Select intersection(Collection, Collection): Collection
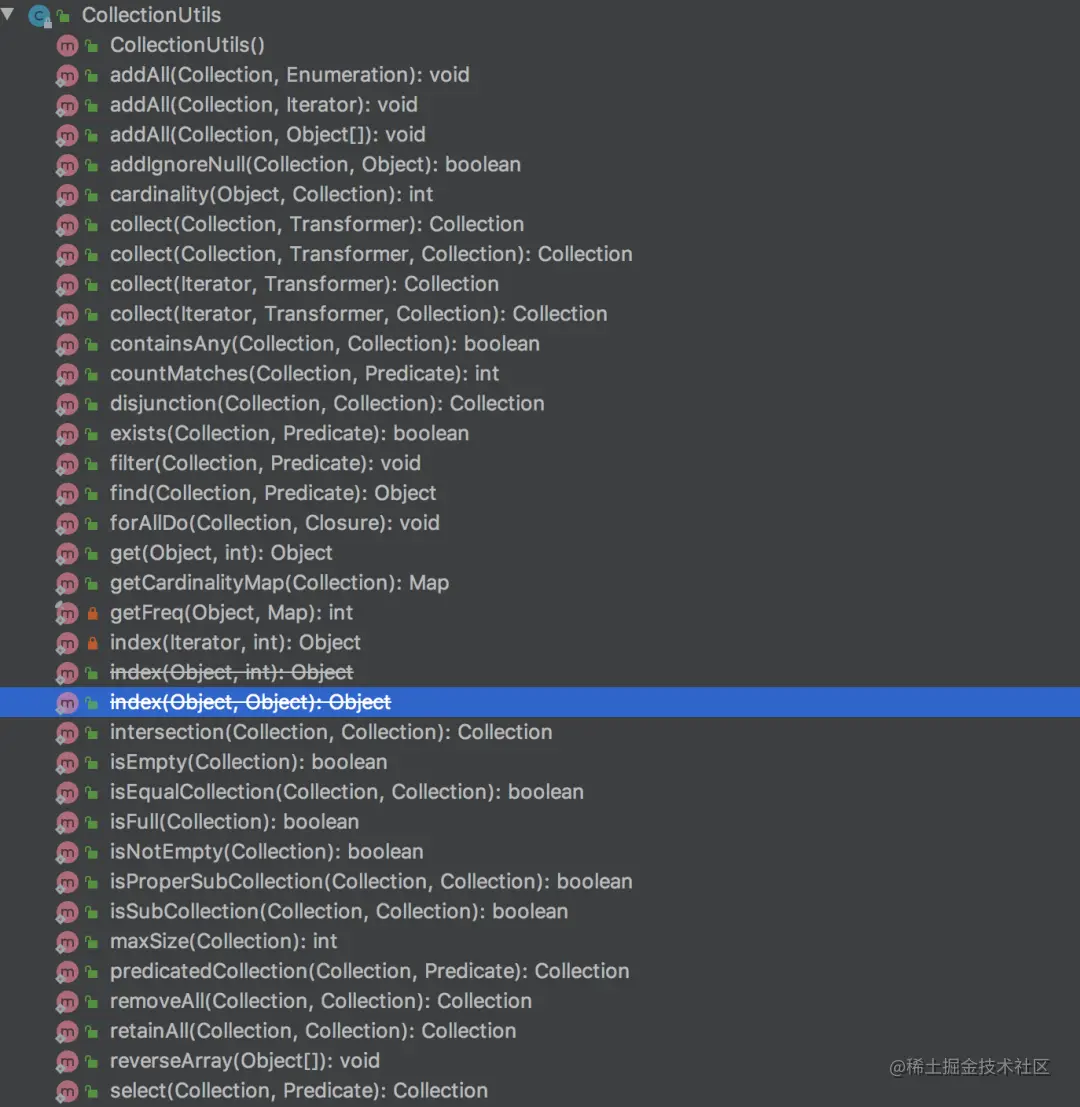Screen dimensions: 1080x1107 click(330, 732)
